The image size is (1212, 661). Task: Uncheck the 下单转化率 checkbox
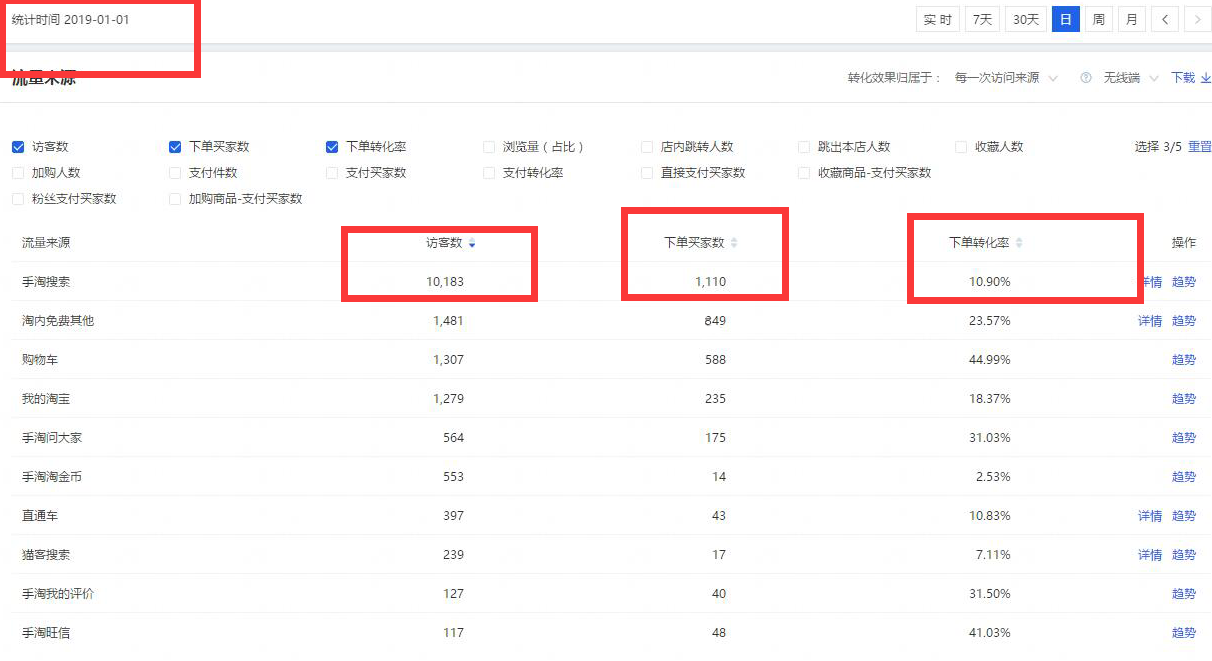coord(332,147)
